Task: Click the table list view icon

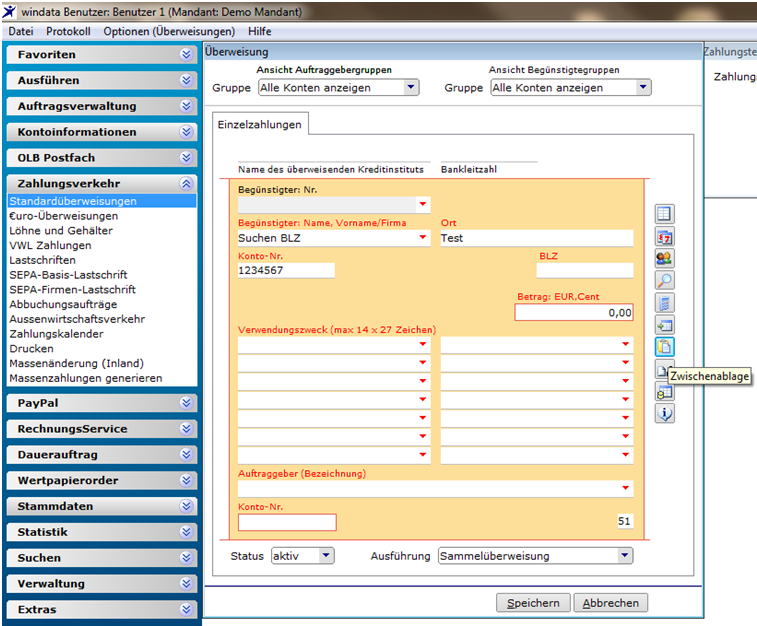Action: (x=664, y=214)
